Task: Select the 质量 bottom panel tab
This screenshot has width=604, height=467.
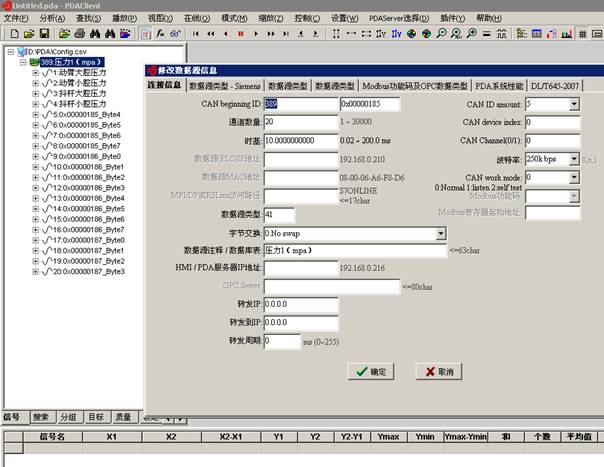Action: (123, 417)
